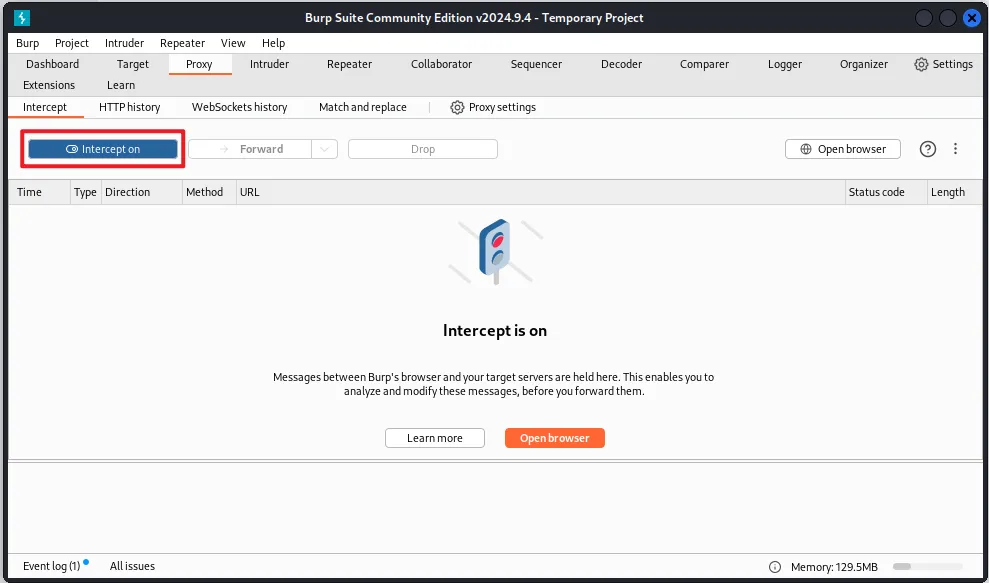Open the Burp menu
This screenshot has width=989, height=583.
(27, 43)
